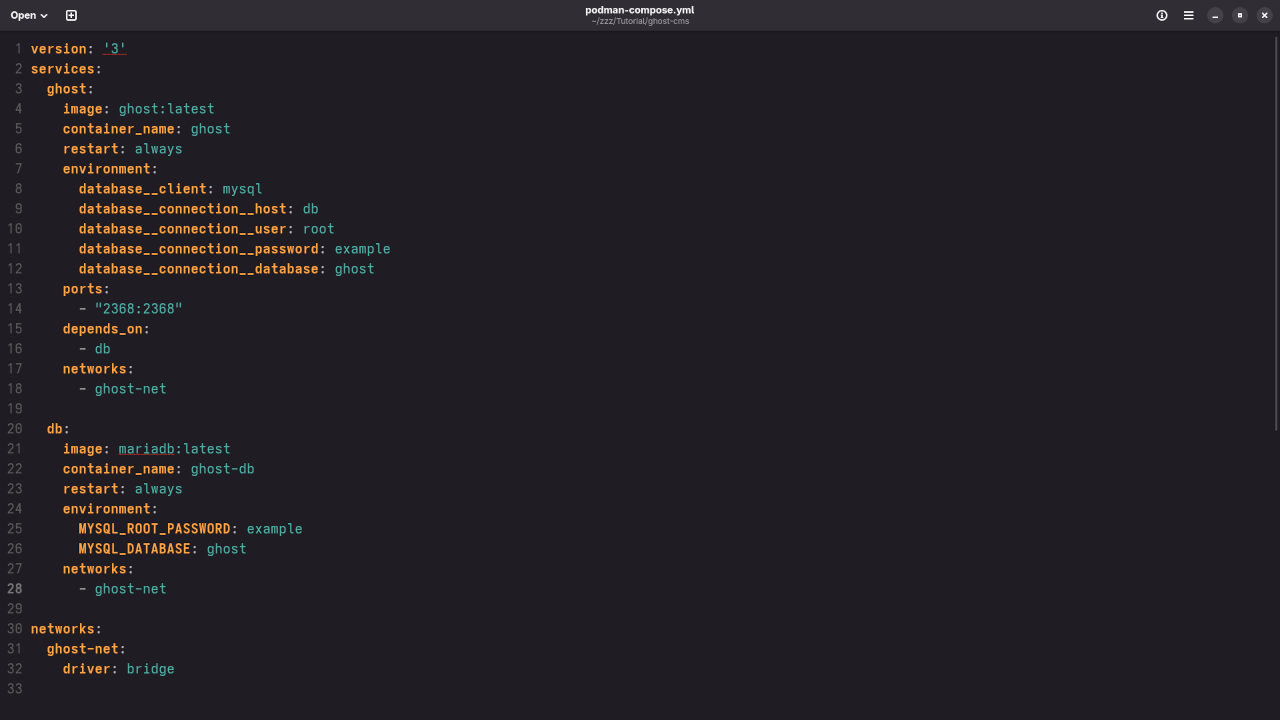Image resolution: width=1280 pixels, height=720 pixels.
Task: Click the "2368:2368" port mapping
Action: (139, 309)
